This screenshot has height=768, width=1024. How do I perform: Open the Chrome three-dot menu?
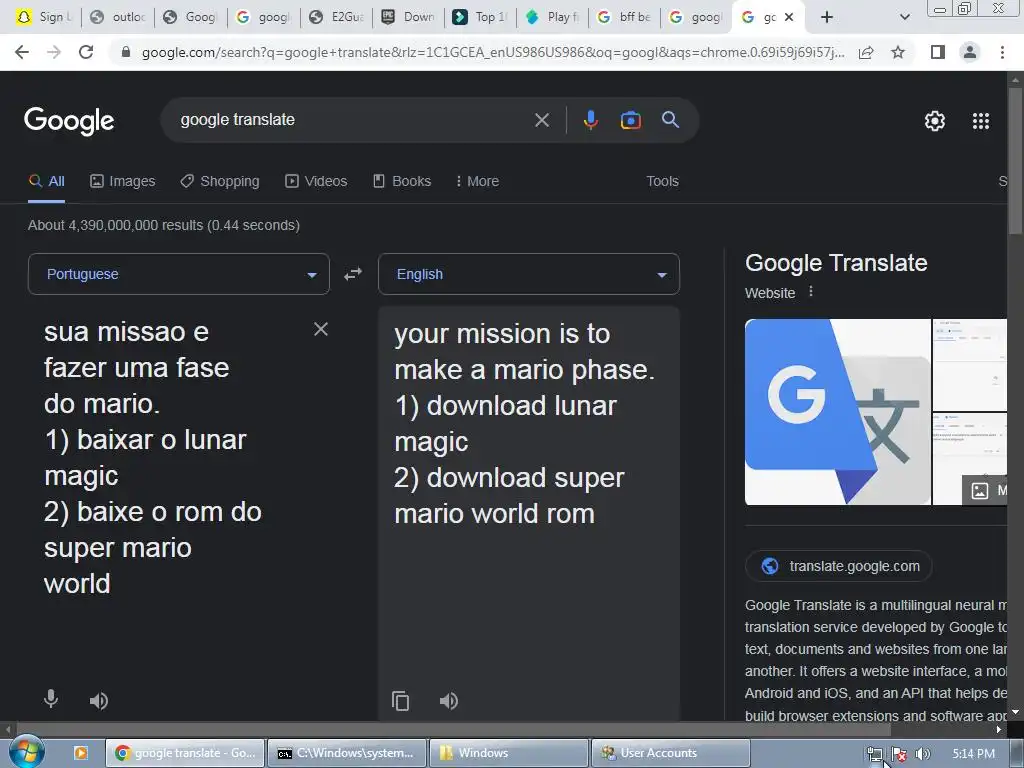tap(1002, 52)
